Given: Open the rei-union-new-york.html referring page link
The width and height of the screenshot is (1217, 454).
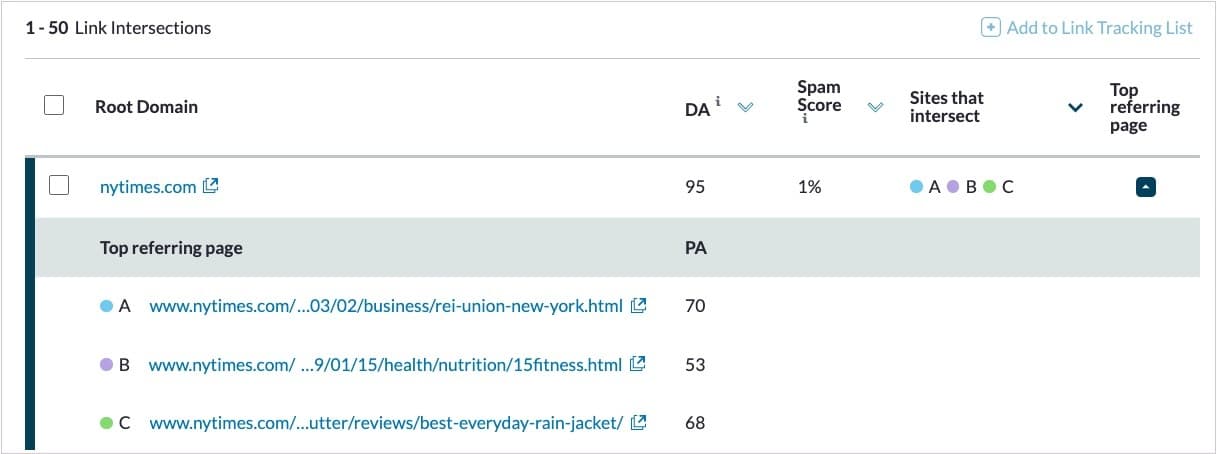Looking at the screenshot, I should pos(386,306).
